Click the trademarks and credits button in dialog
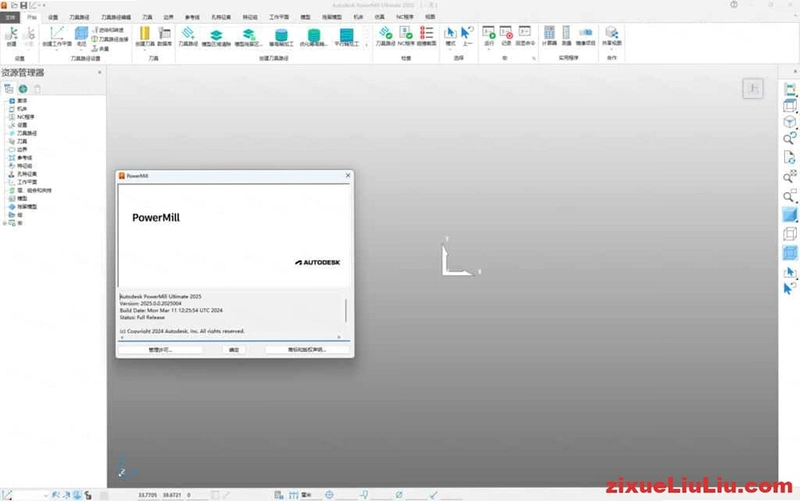This screenshot has width=800, height=501. coord(307,349)
